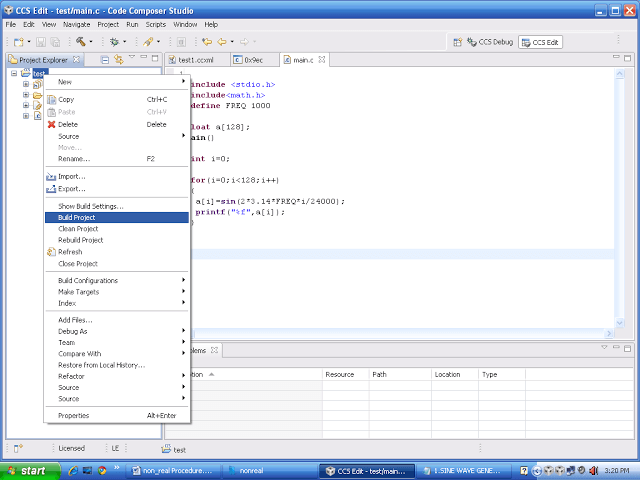Choose Import... from context menu
Image resolution: width=640 pixels, height=480 pixels.
pyautogui.click(x=117, y=177)
